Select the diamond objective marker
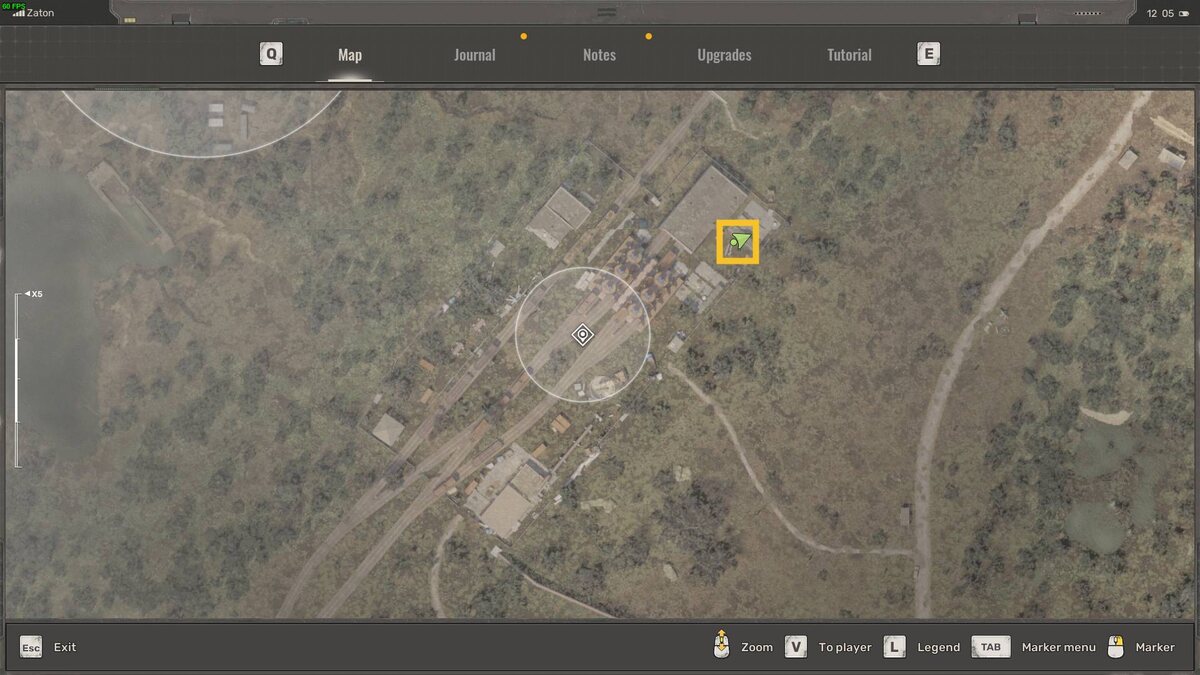The width and height of the screenshot is (1200, 675). [x=583, y=335]
